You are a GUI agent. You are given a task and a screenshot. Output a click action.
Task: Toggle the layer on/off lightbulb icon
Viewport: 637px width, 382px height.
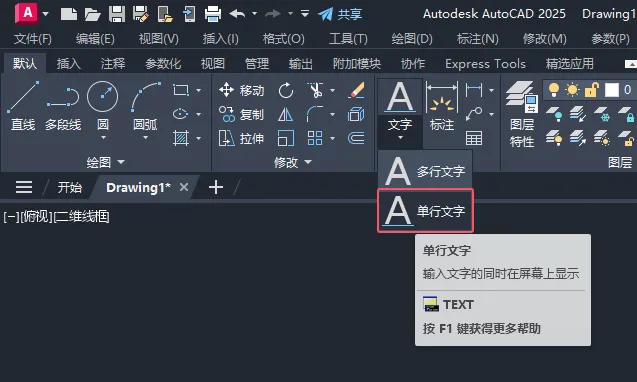(553, 89)
